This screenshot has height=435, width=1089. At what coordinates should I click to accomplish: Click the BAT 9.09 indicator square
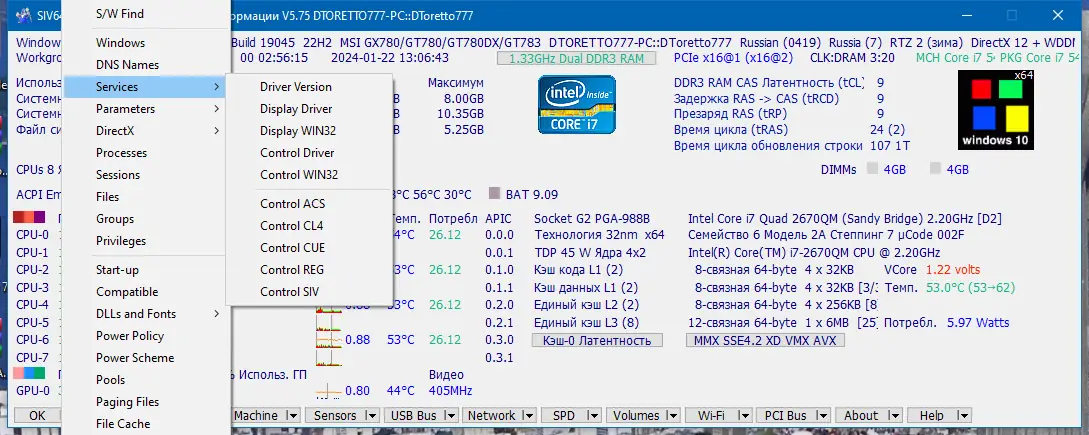494,195
